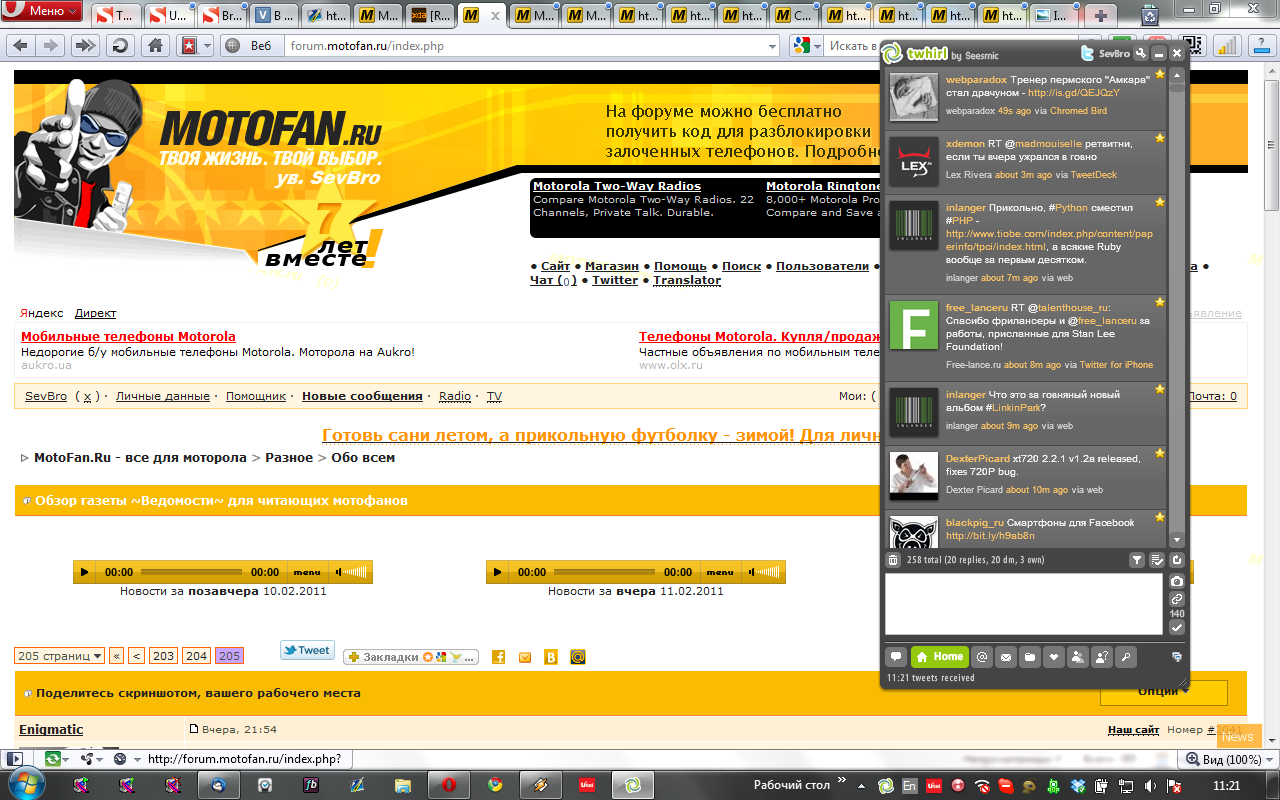This screenshot has width=1280, height=800.
Task: Open the xdemon avatar thumbnail
Action: pyautogui.click(x=914, y=162)
